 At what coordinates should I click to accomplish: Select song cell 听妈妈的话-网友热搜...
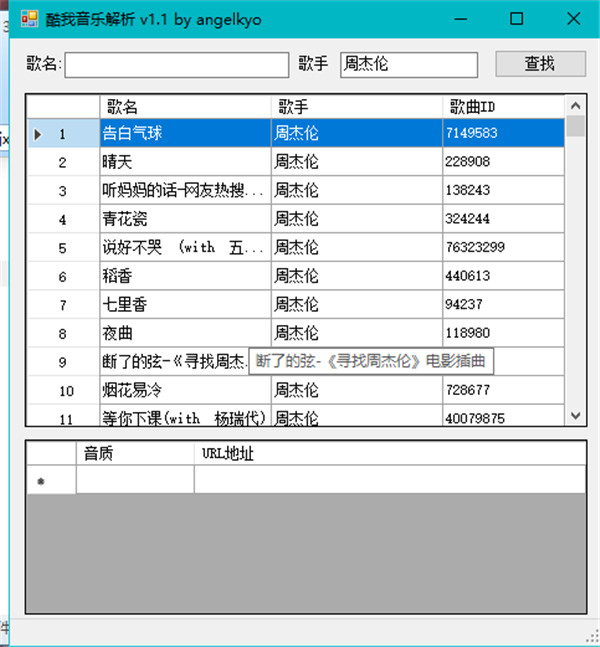185,190
